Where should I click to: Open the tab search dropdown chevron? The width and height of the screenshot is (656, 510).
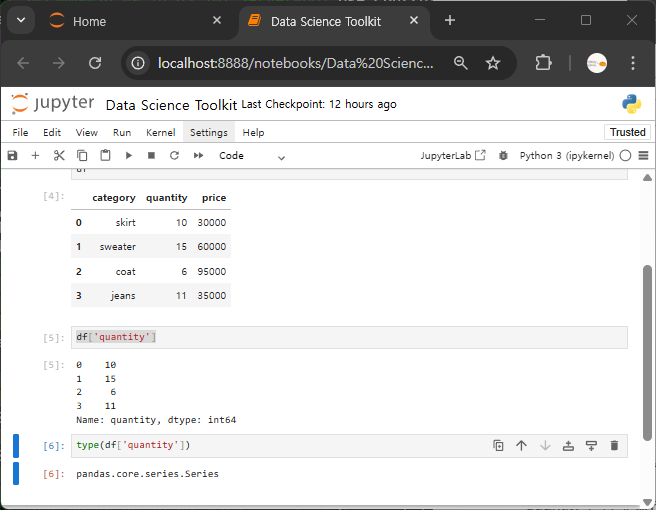point(21,20)
